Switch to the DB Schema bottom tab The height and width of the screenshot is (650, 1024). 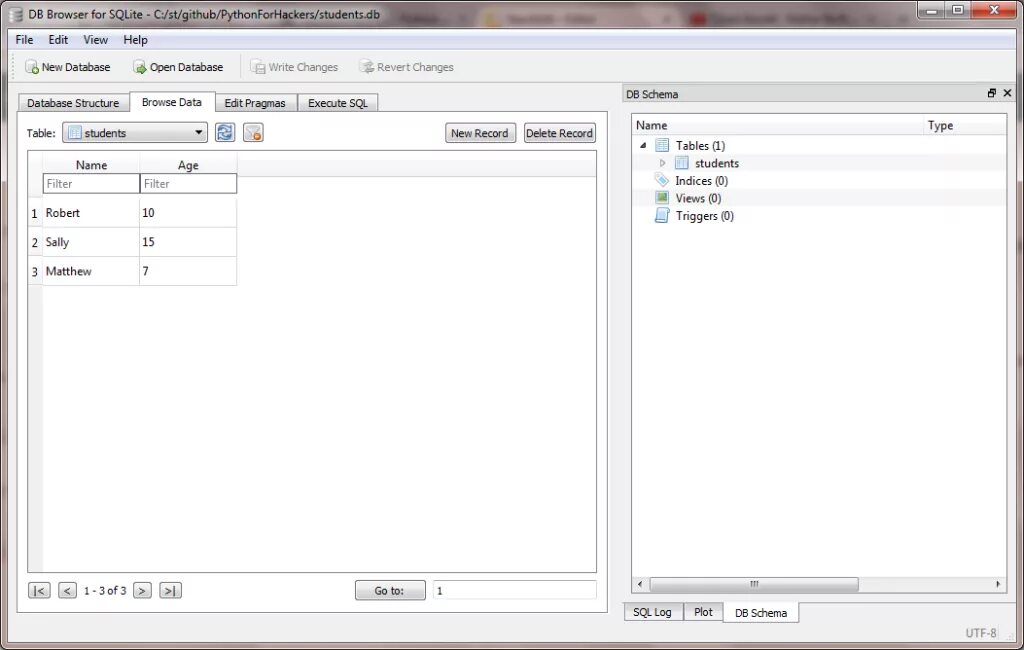(761, 613)
